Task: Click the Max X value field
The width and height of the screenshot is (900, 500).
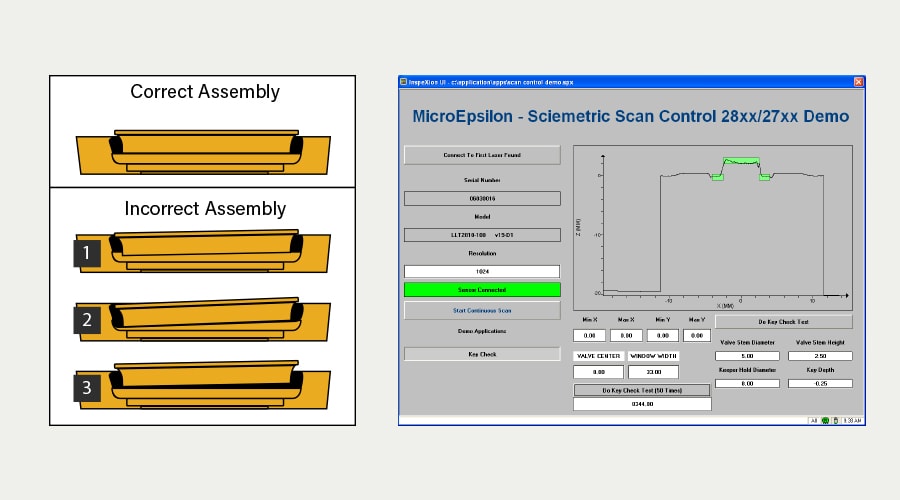Action: pos(626,336)
